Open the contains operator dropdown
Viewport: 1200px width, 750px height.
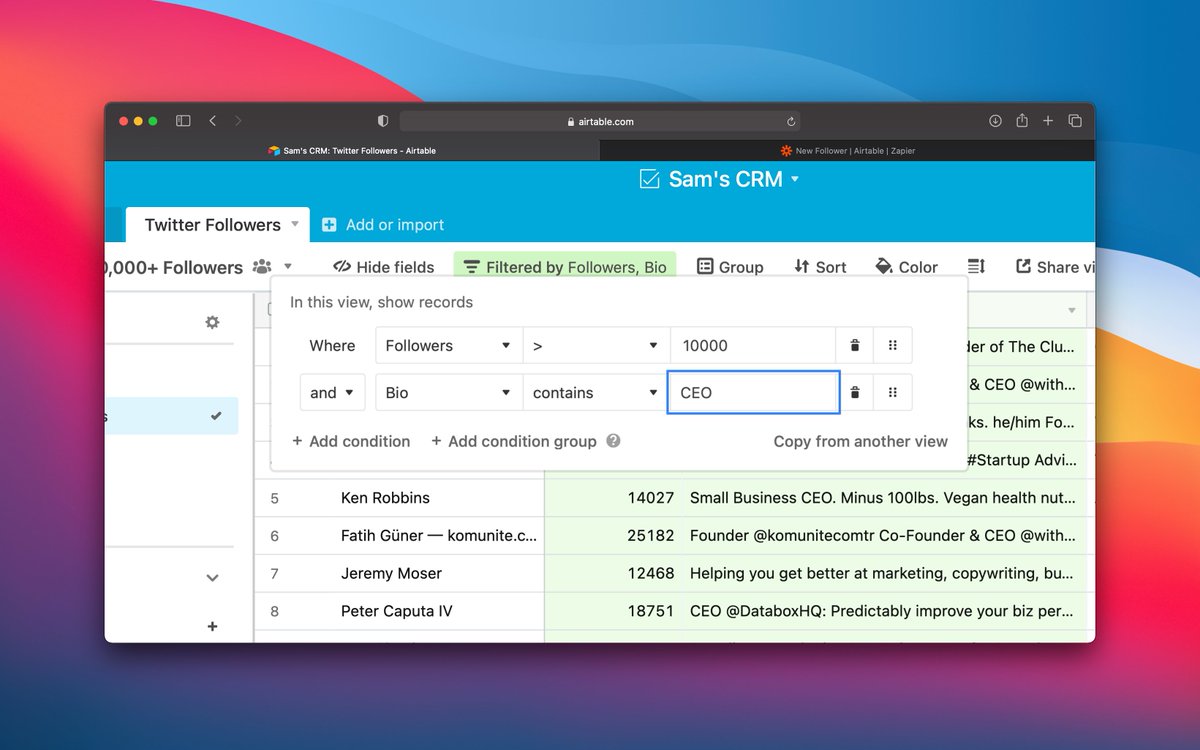(596, 393)
